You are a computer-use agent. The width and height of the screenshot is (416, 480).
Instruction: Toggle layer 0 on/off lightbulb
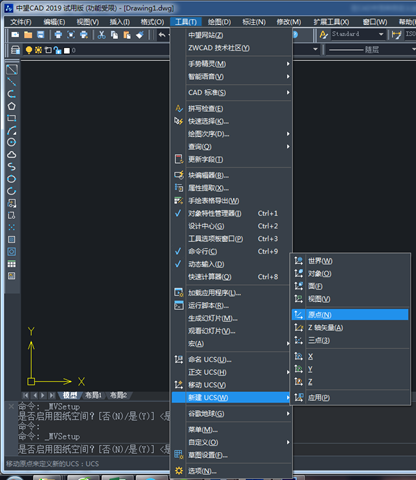pos(29,50)
